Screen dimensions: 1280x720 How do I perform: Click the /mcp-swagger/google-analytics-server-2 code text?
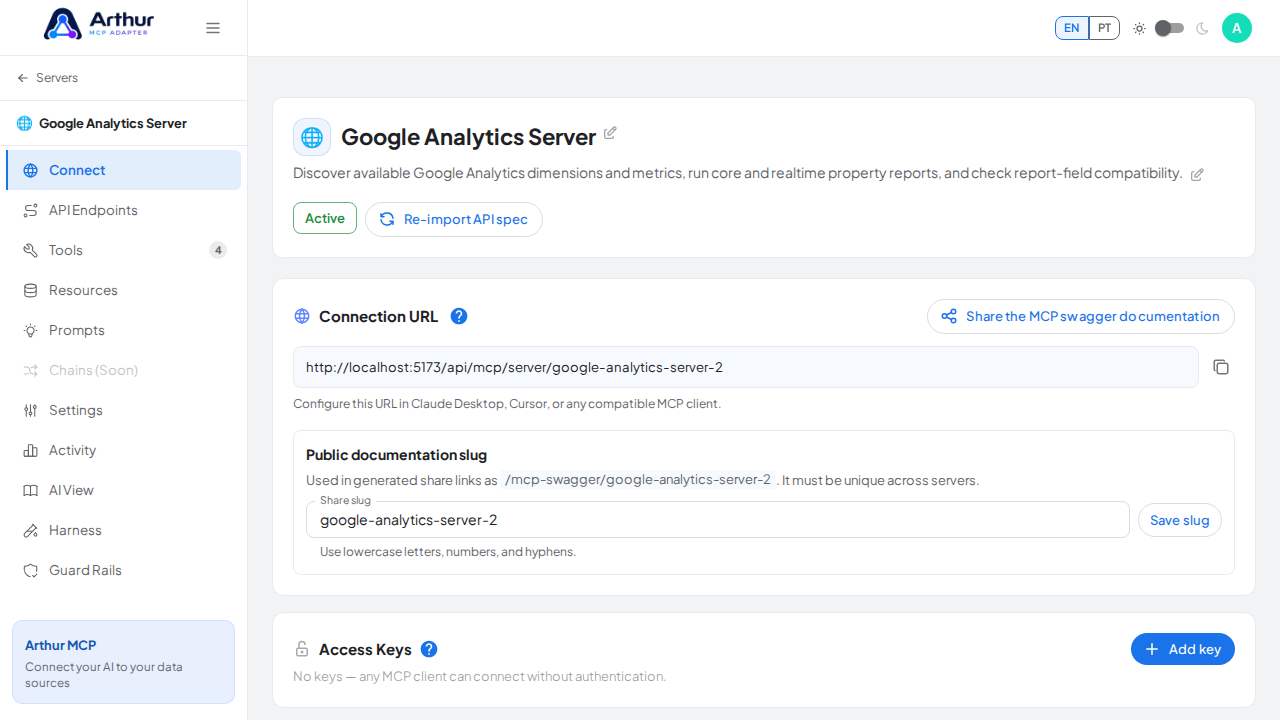[x=638, y=480]
